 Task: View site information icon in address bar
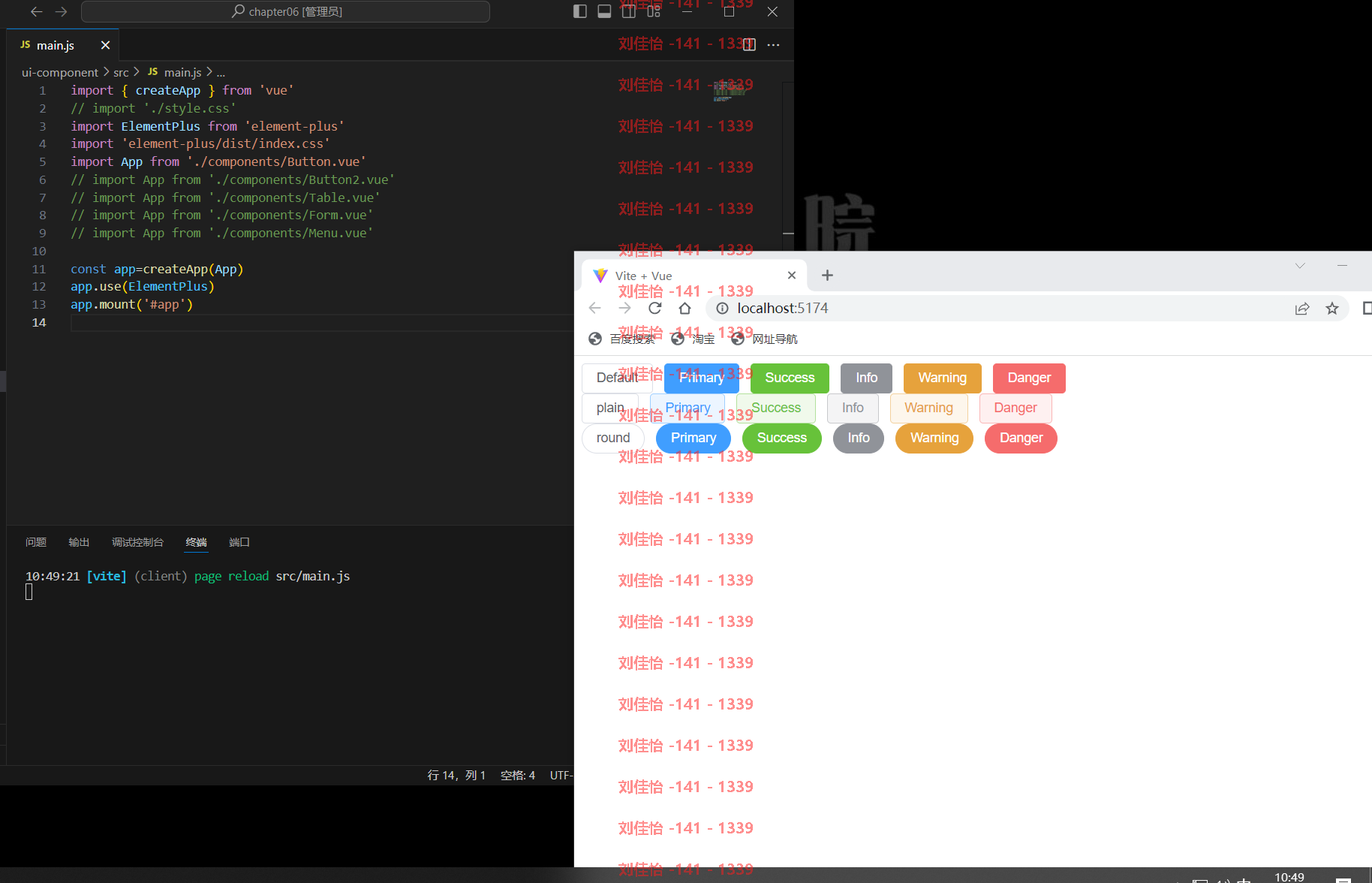pyautogui.click(x=722, y=308)
